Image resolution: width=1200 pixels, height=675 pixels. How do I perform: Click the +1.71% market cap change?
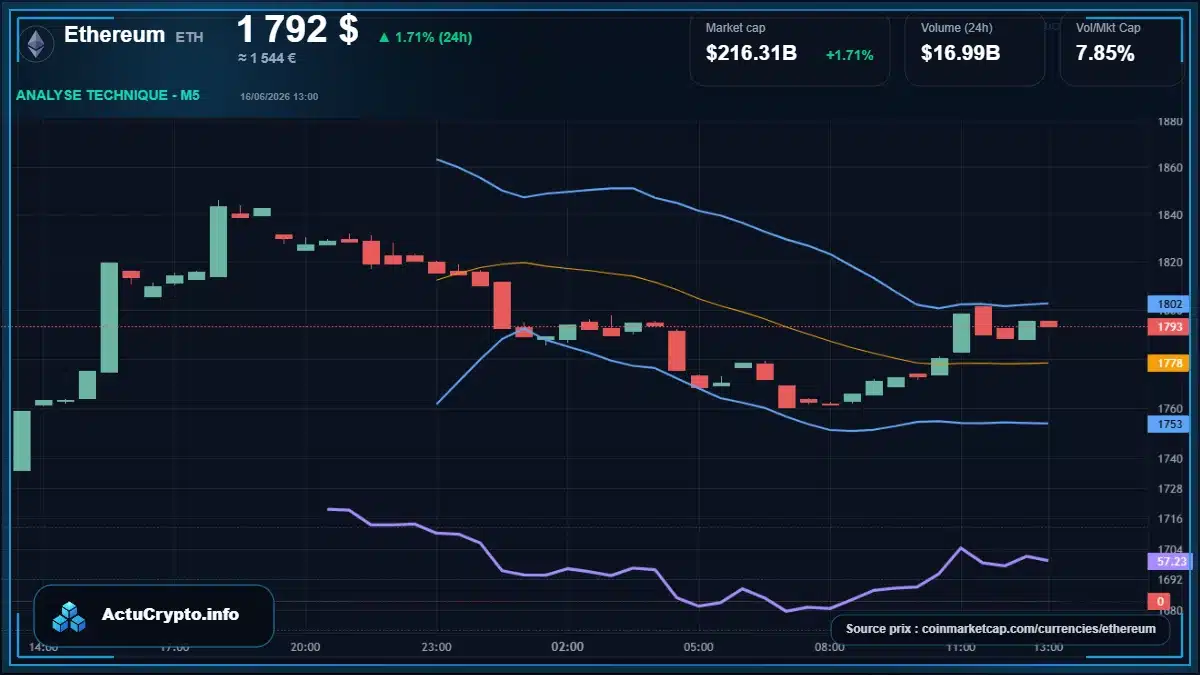pos(849,55)
